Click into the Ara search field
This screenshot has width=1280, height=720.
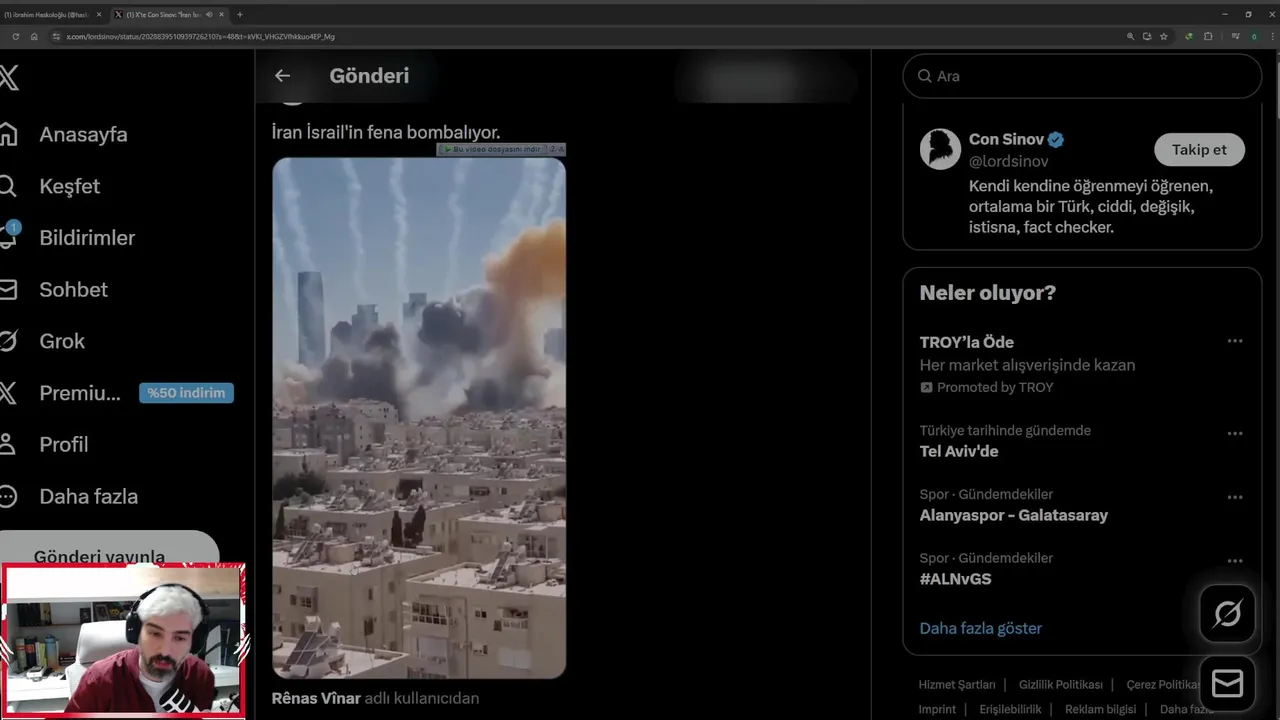1082,76
